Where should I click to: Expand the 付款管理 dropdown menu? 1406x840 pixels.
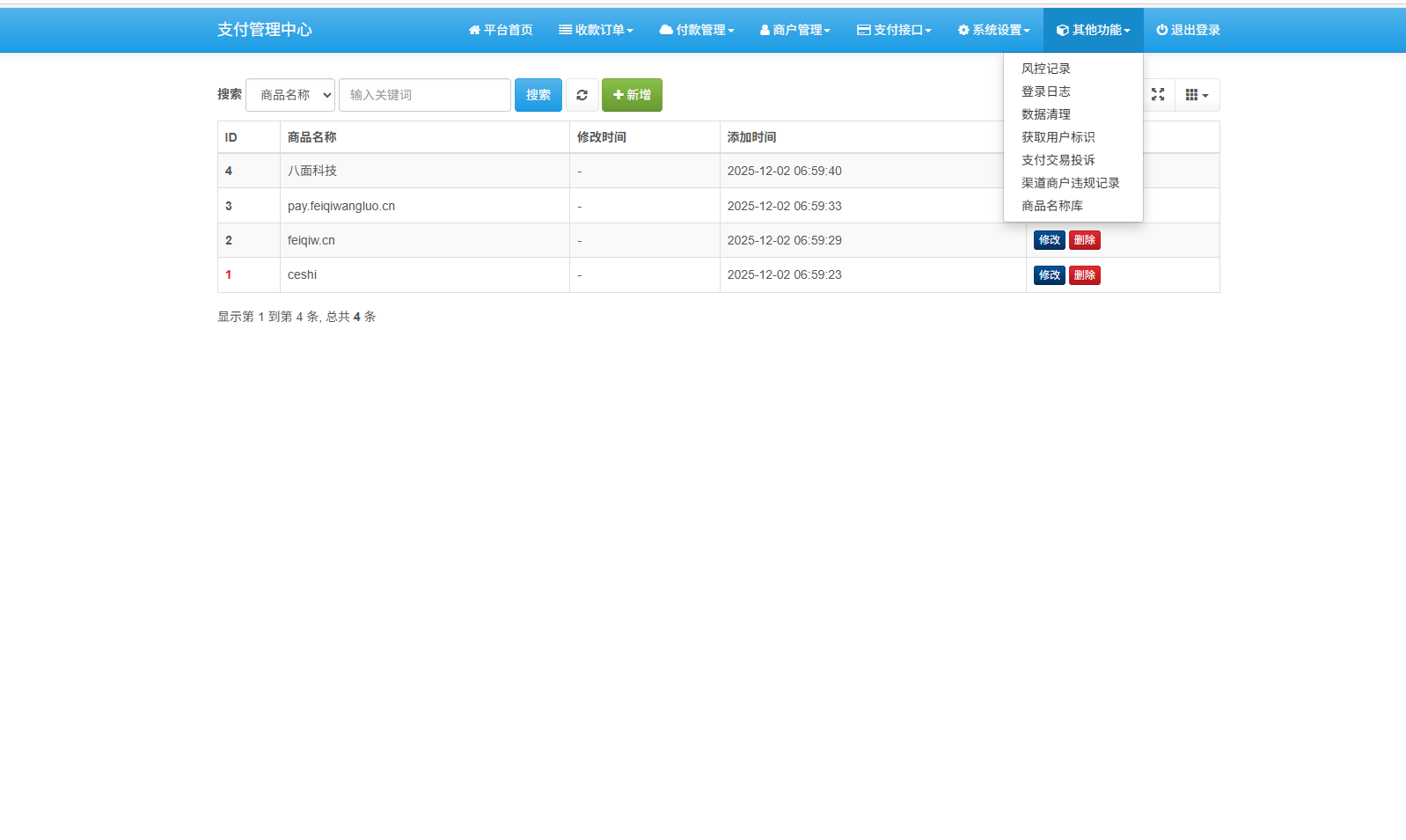(696, 30)
